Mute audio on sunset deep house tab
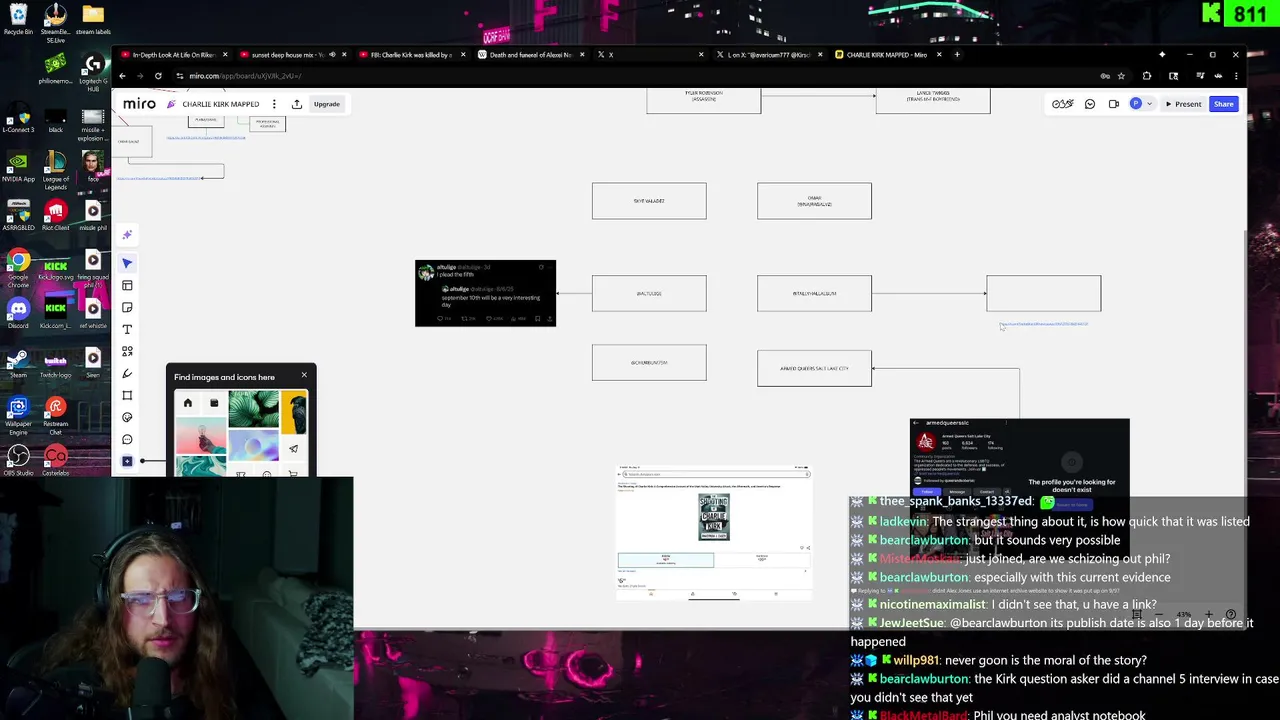Image resolution: width=1280 pixels, height=720 pixels. [332, 55]
